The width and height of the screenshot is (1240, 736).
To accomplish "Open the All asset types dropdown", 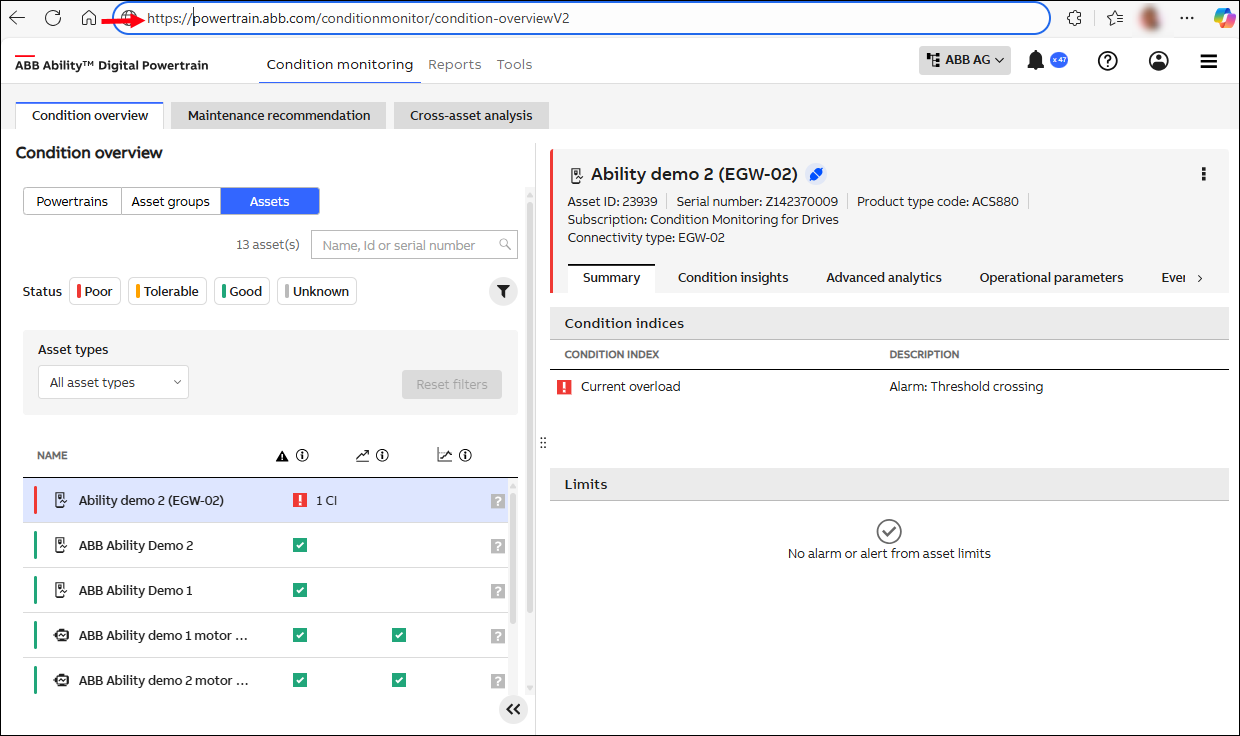I will point(113,382).
